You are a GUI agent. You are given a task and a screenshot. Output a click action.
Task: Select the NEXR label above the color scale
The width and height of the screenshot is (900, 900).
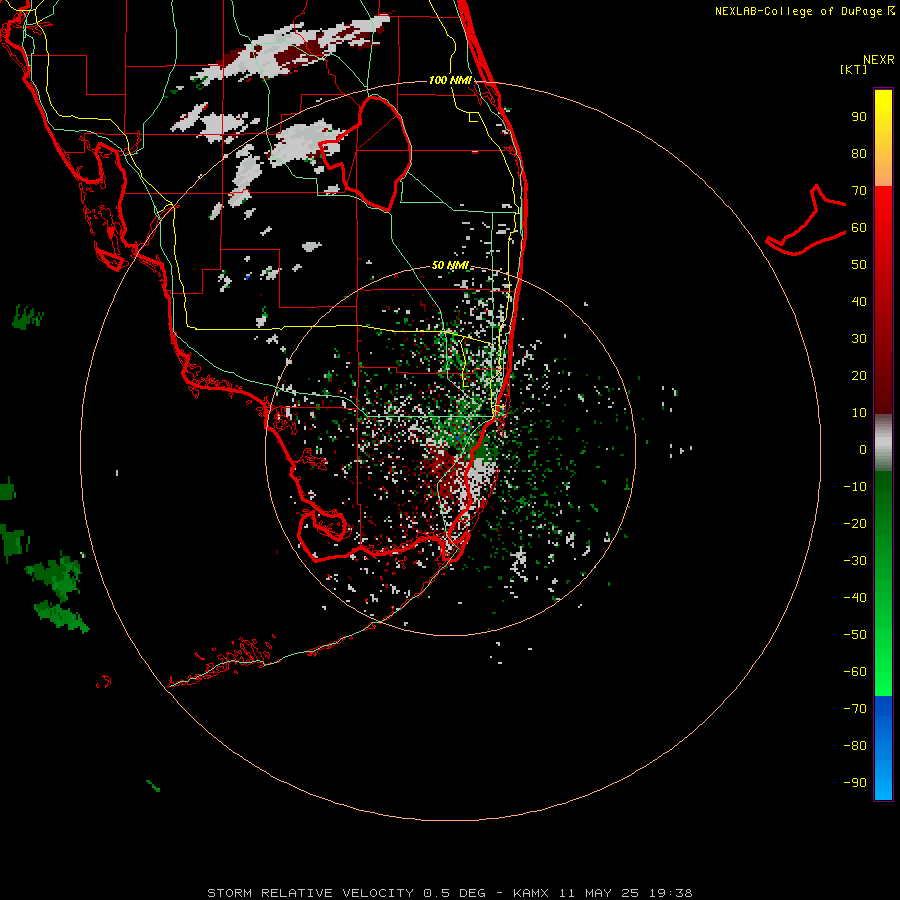pyautogui.click(x=879, y=60)
